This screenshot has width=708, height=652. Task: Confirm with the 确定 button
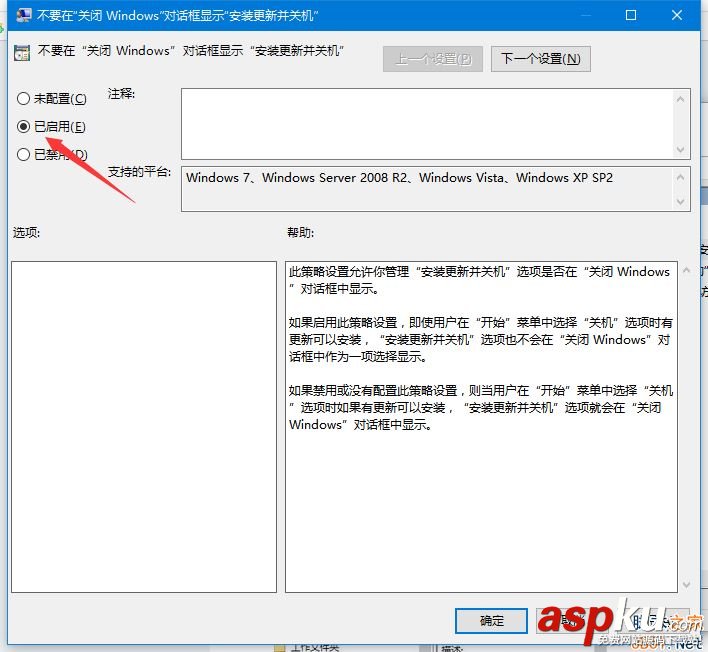tap(491, 620)
